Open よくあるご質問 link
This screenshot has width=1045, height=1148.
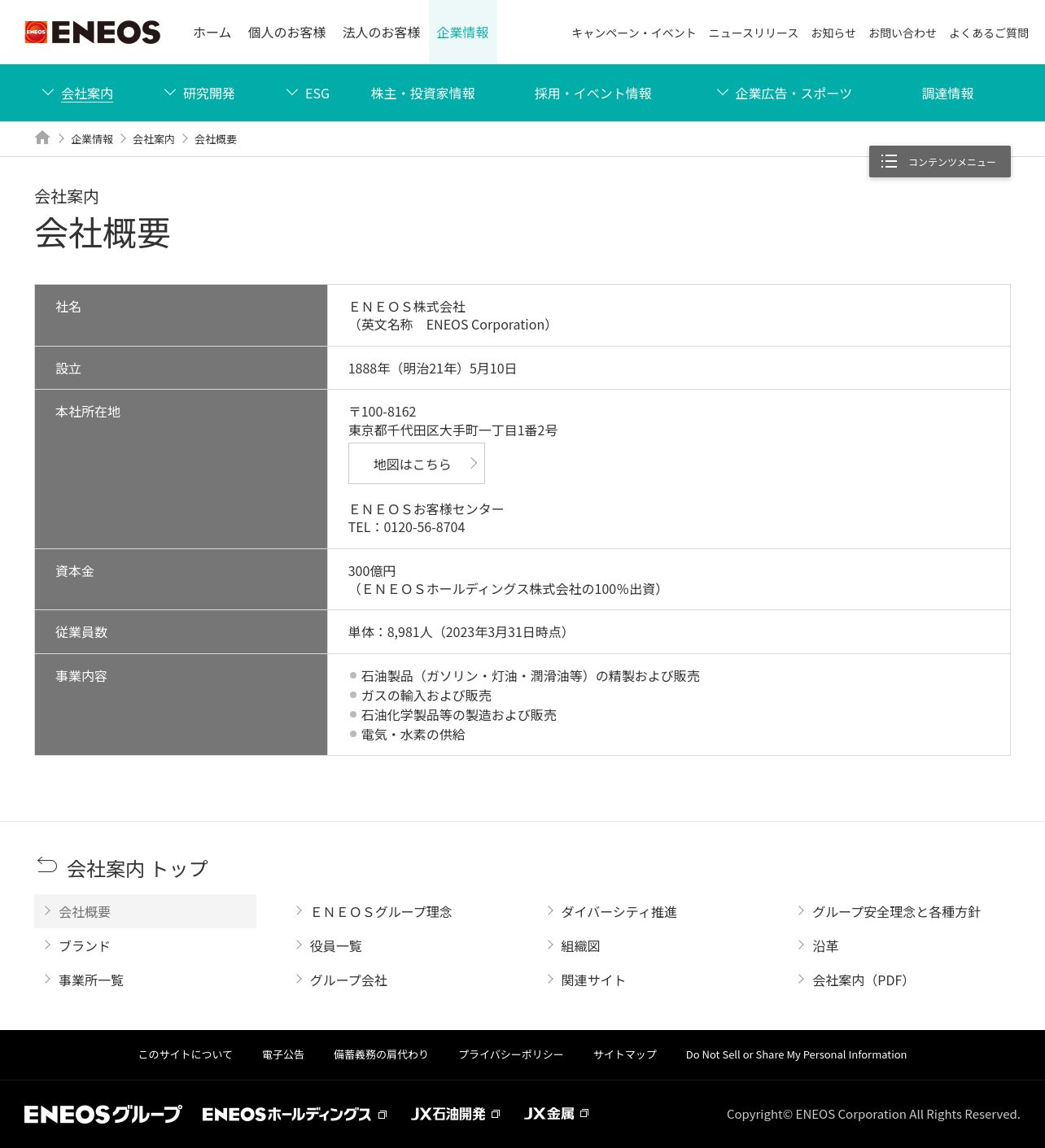(x=989, y=33)
